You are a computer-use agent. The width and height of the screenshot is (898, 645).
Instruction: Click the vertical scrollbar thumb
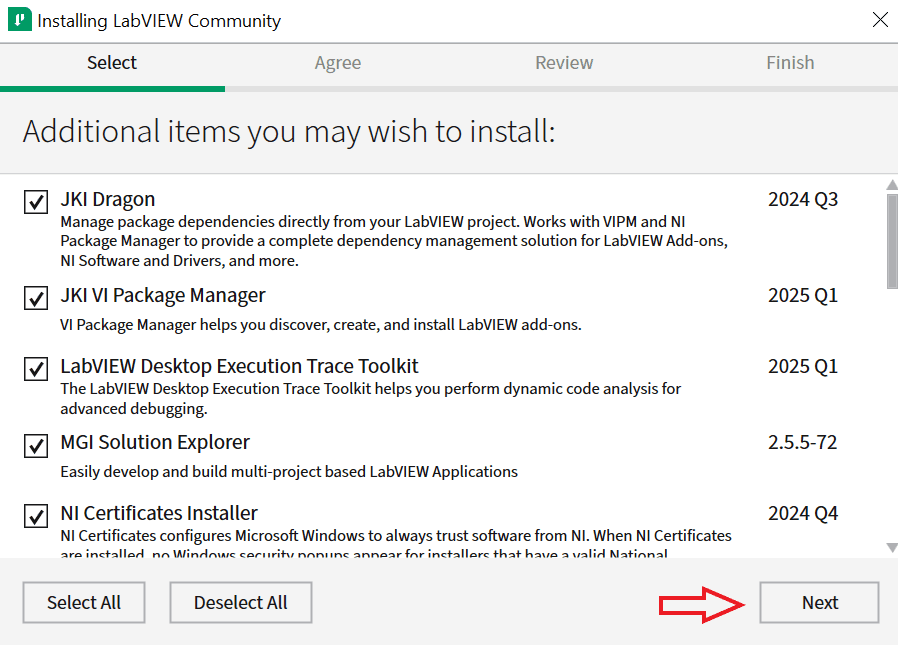click(x=892, y=240)
